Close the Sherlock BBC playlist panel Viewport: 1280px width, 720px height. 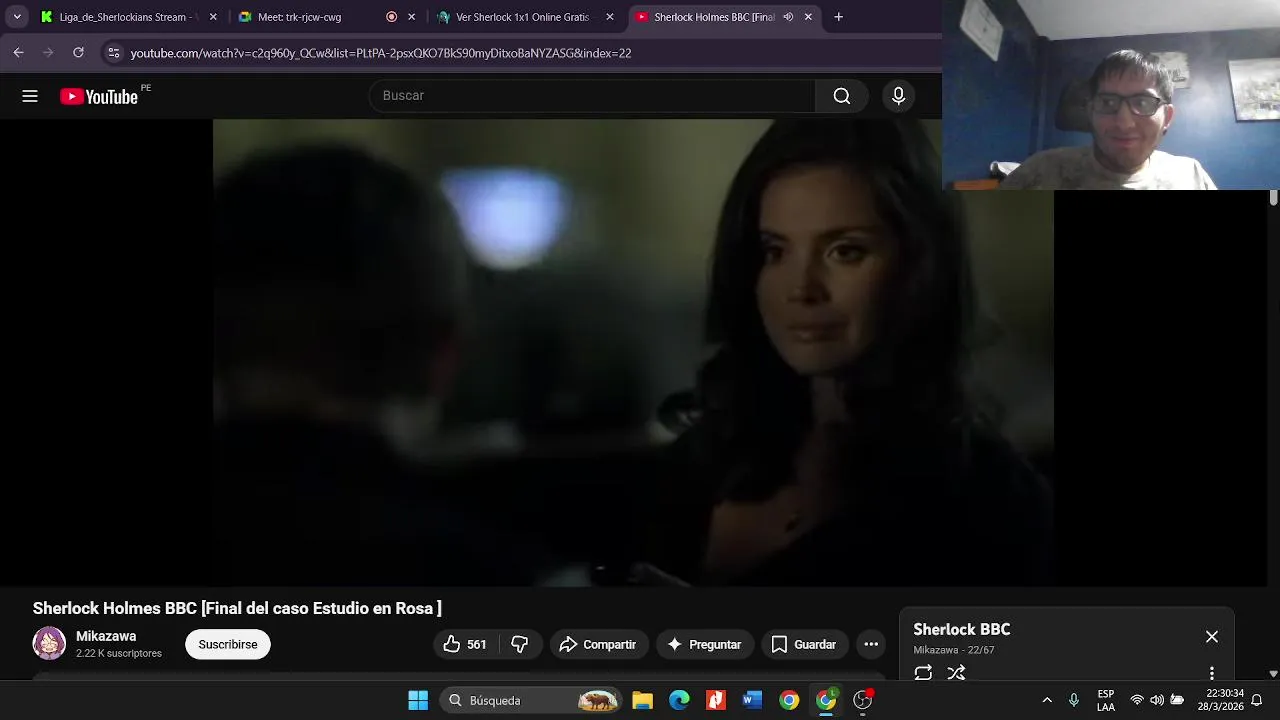[x=1212, y=637]
